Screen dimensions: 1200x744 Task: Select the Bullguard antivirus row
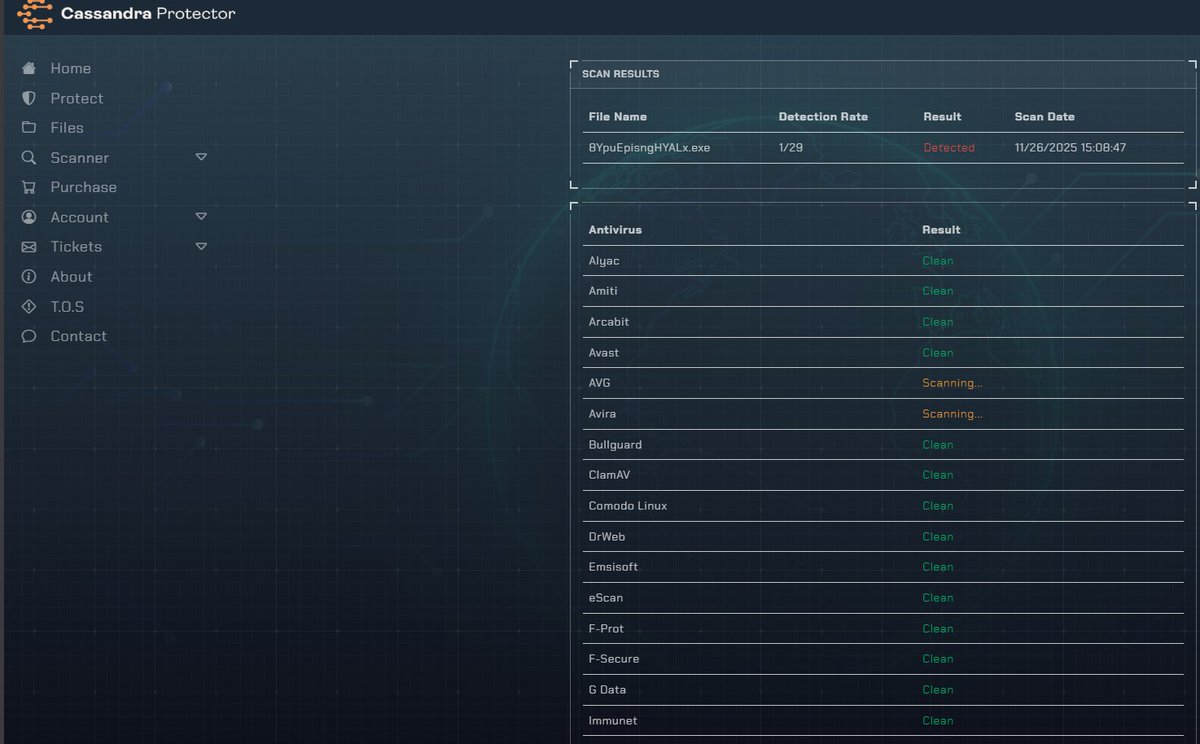(883, 445)
